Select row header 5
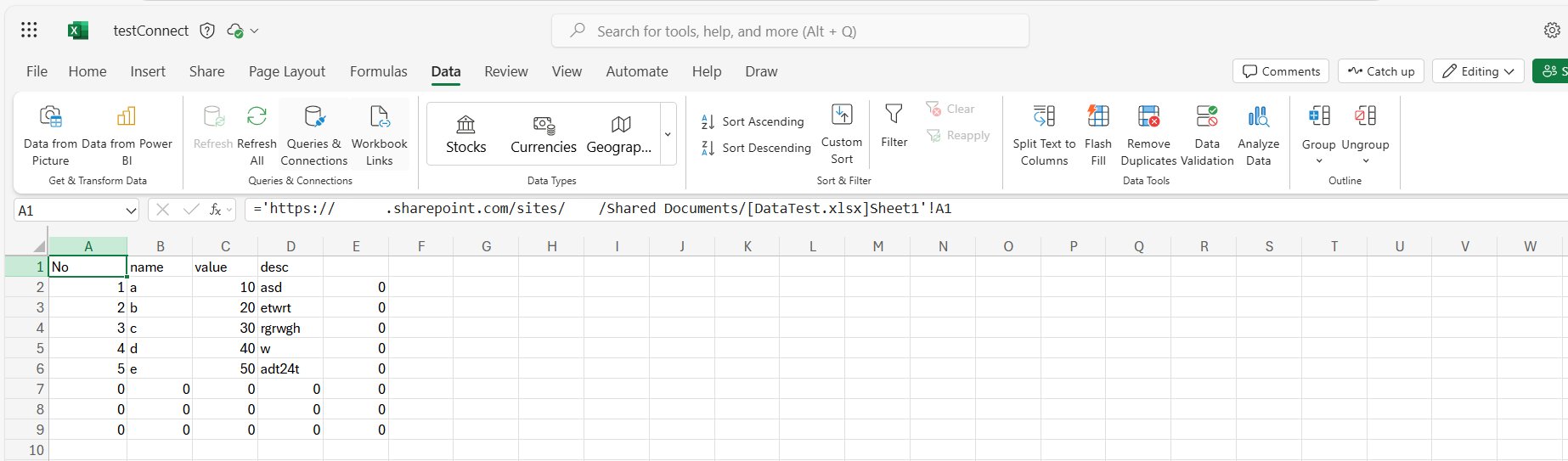The image size is (1568, 461). click(25, 348)
